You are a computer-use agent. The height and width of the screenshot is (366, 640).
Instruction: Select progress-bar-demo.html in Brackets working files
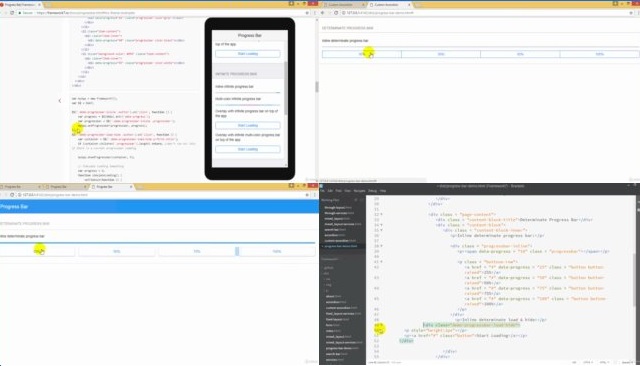pyautogui.click(x=341, y=246)
